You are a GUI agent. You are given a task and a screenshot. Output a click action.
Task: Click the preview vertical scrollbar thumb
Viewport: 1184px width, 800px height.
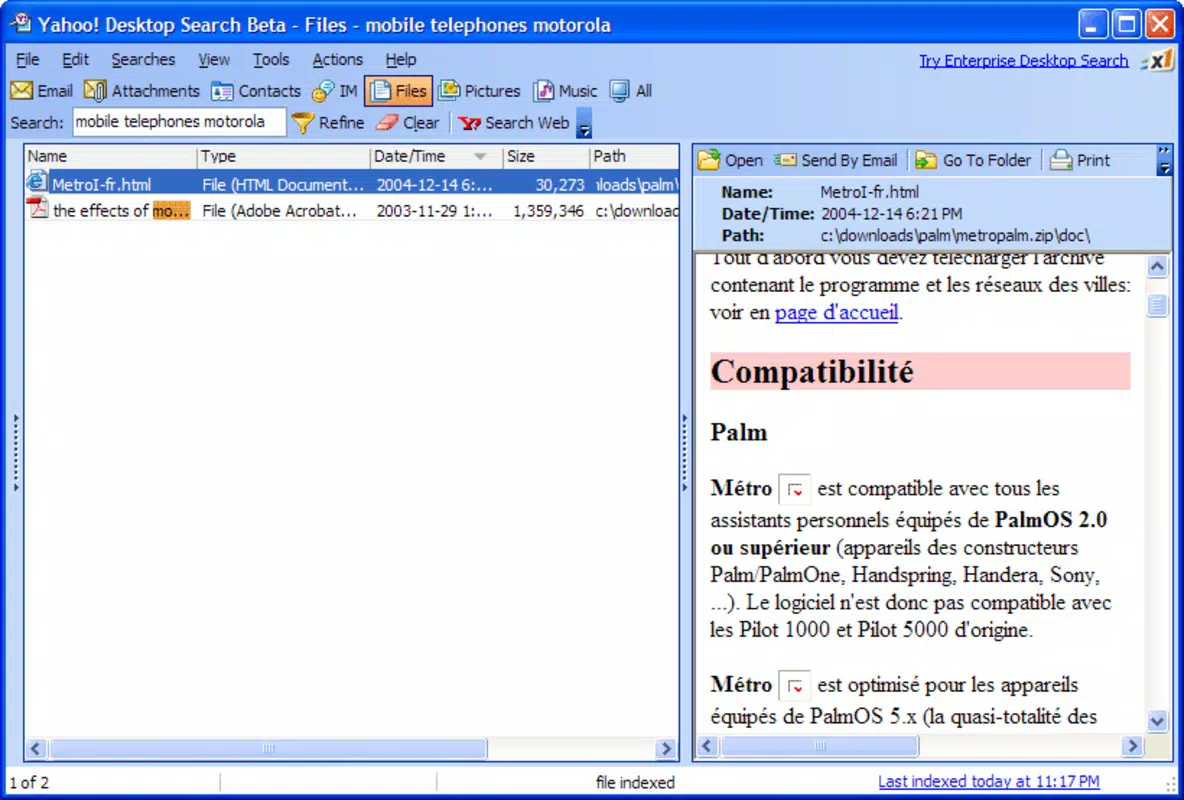point(1157,305)
